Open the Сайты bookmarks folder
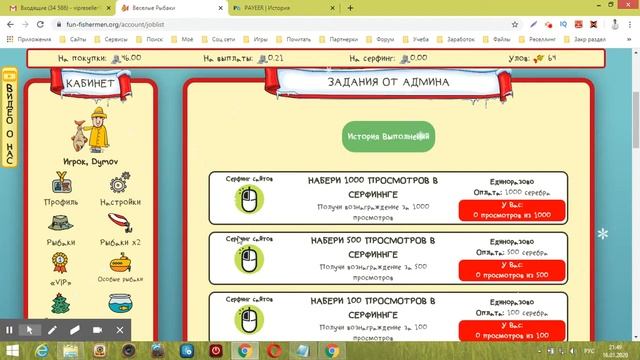The width and height of the screenshot is (640, 360). tap(73, 39)
